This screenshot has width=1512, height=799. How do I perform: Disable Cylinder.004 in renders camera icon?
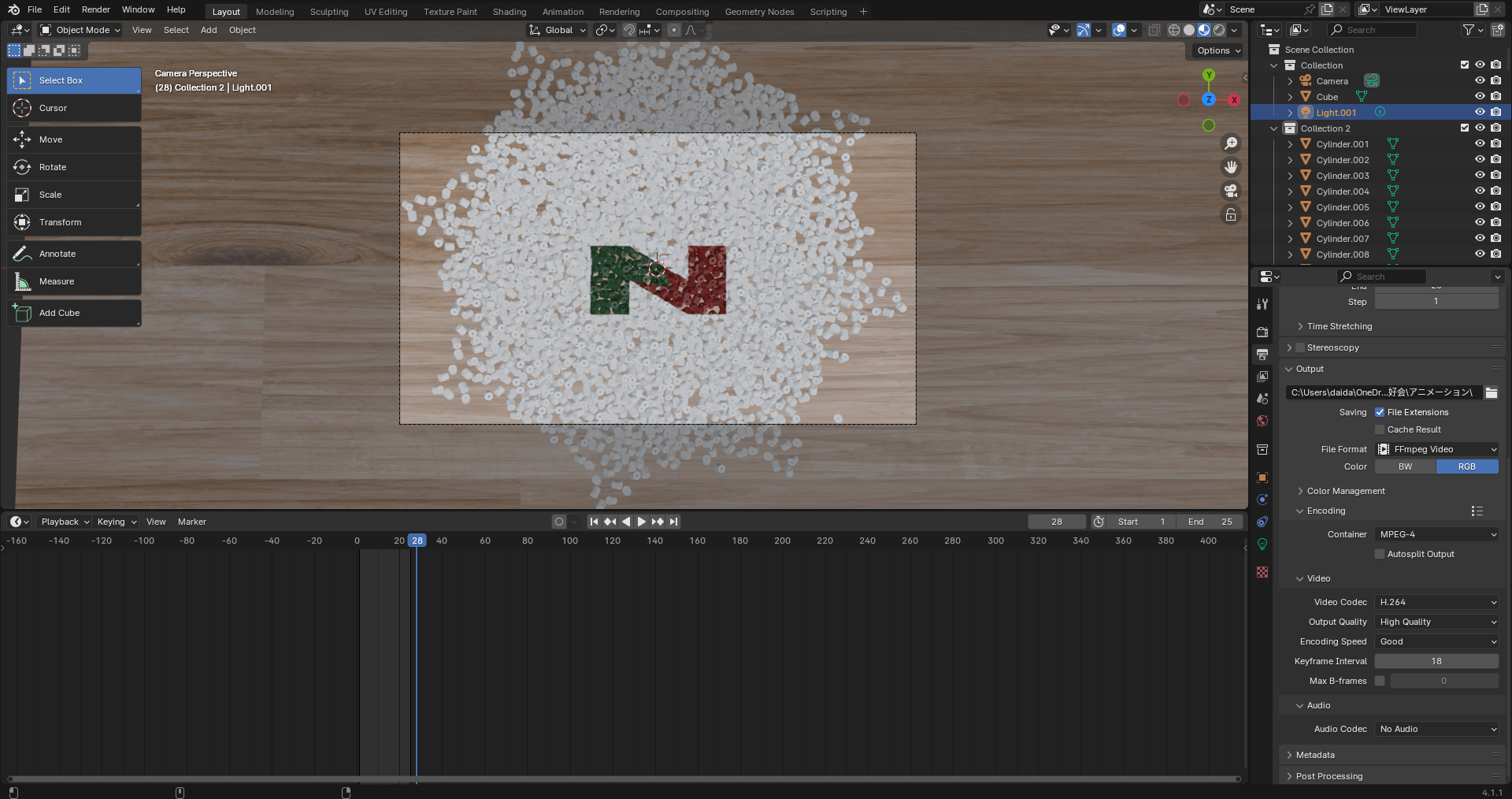pyautogui.click(x=1495, y=191)
